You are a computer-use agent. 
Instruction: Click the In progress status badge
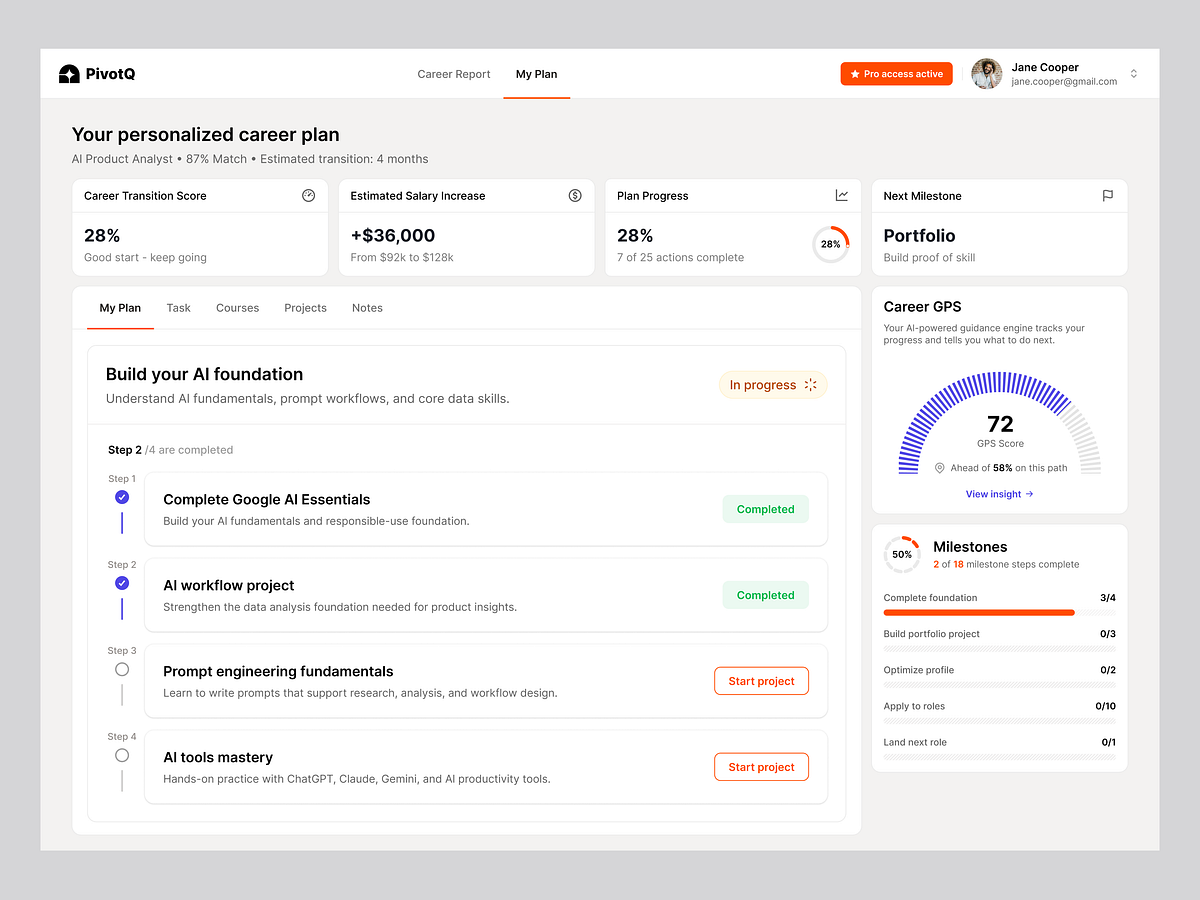(773, 385)
